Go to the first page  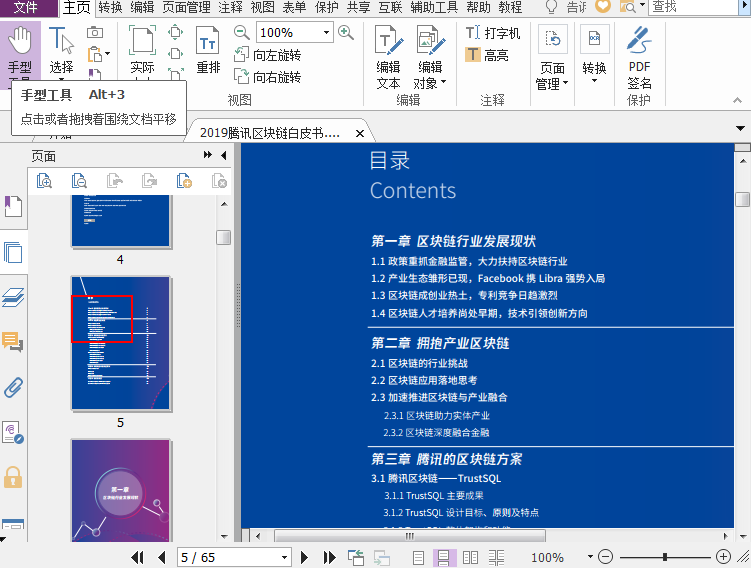(137, 557)
